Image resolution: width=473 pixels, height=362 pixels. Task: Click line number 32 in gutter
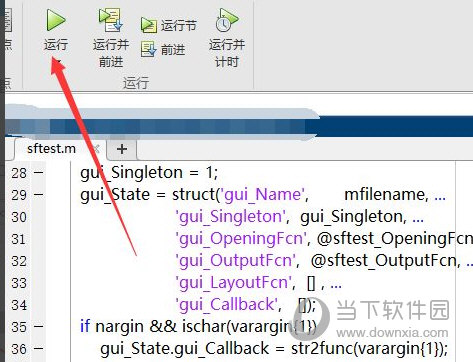tap(19, 261)
